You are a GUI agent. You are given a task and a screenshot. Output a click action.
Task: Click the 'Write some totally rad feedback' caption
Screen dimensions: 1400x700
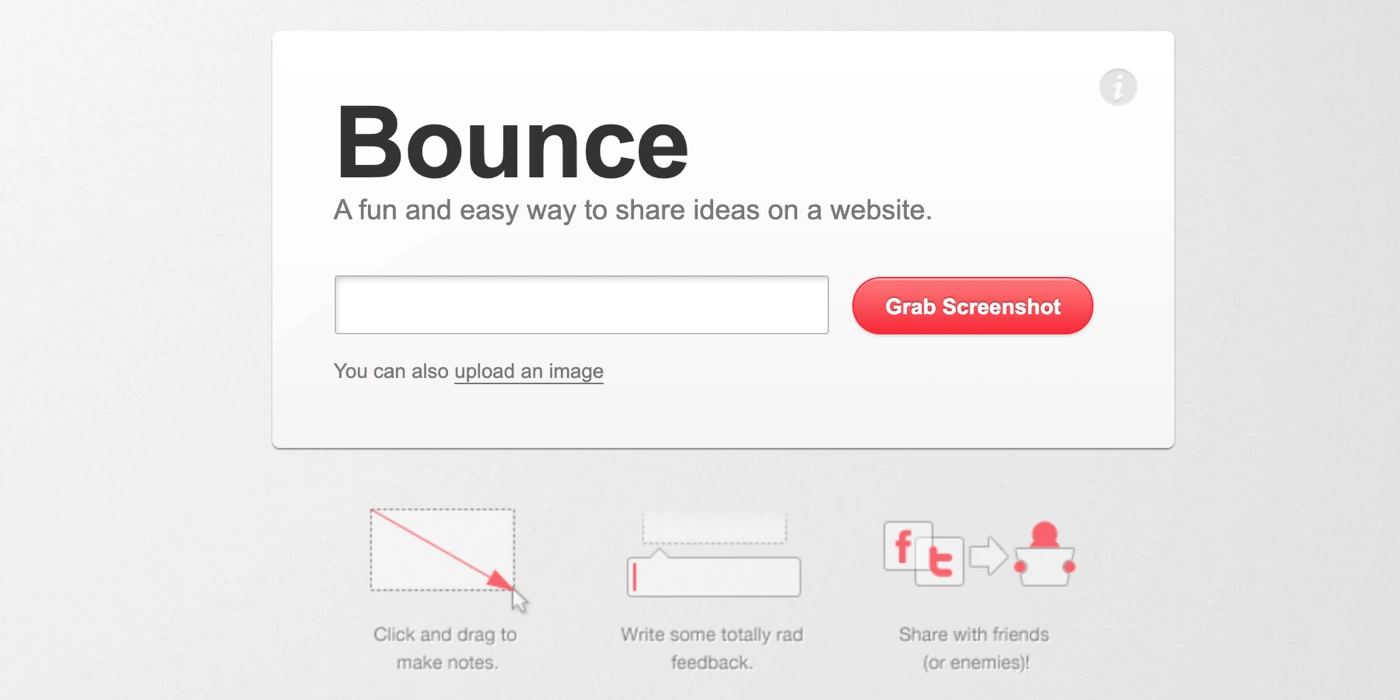point(711,648)
